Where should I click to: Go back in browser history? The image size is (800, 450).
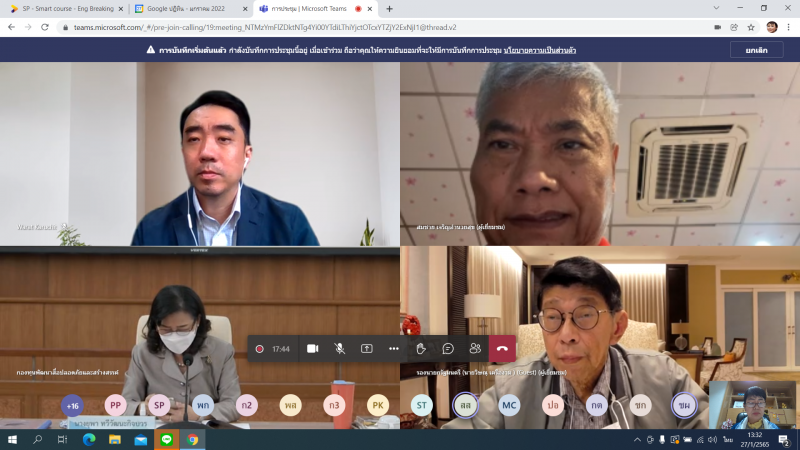click(11, 27)
